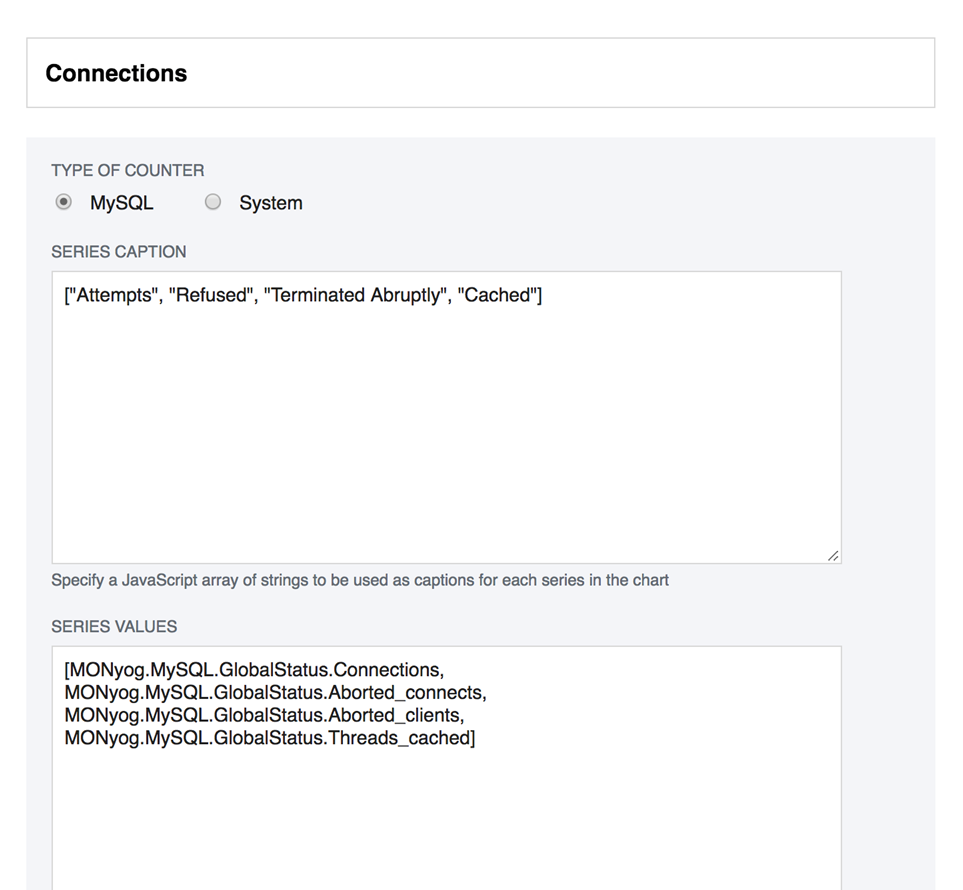Click the JavaScript array help text
This screenshot has width=963, height=890.
[x=360, y=580]
